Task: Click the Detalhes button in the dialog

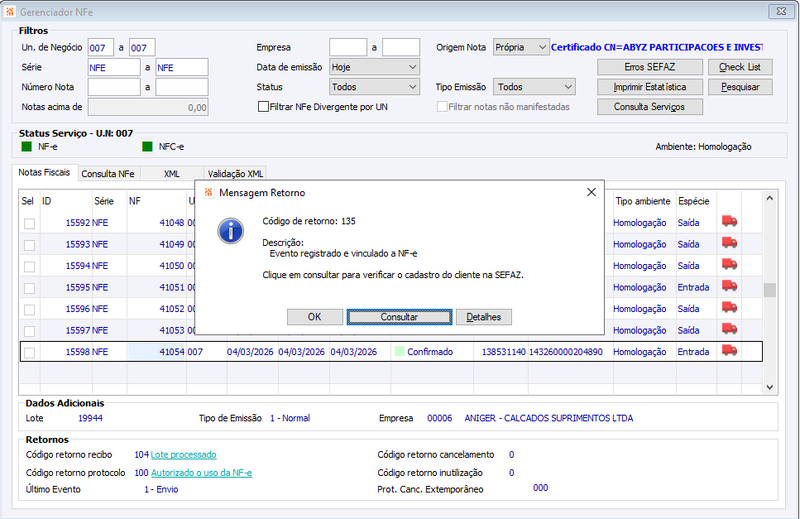Action: [x=484, y=317]
